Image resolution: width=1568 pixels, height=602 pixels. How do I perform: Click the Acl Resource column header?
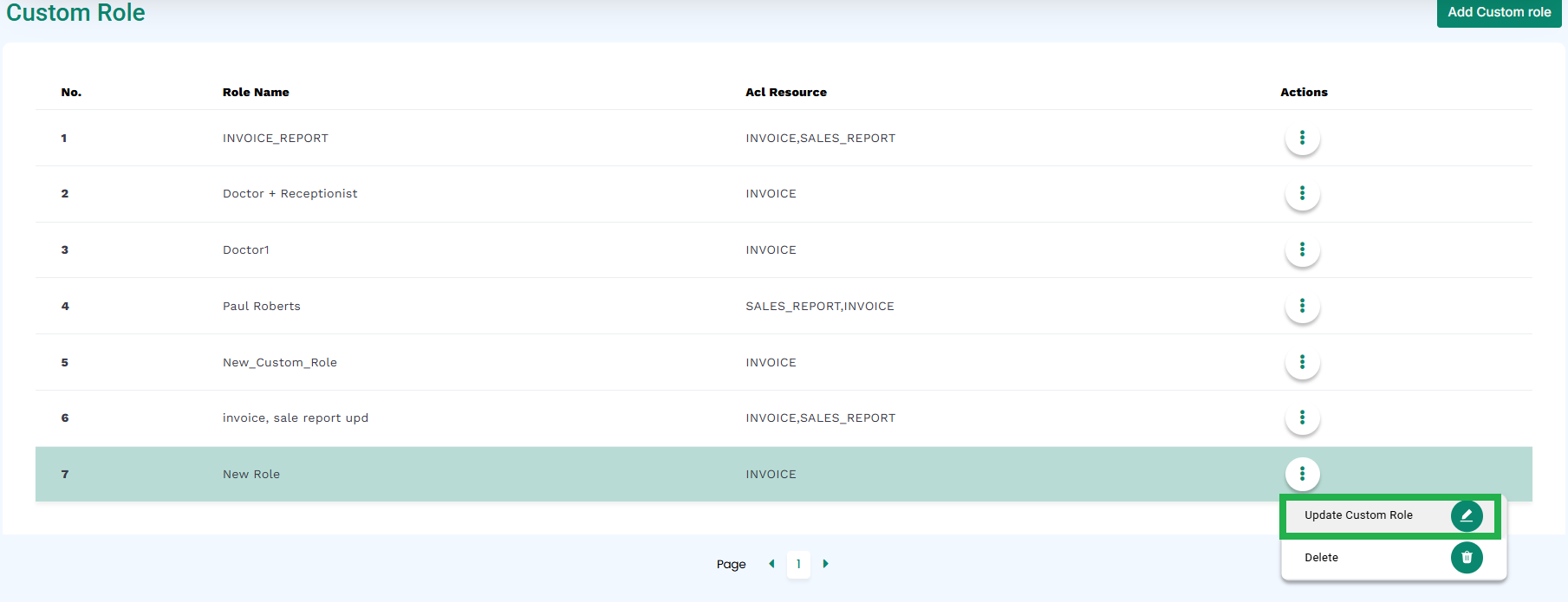786,92
